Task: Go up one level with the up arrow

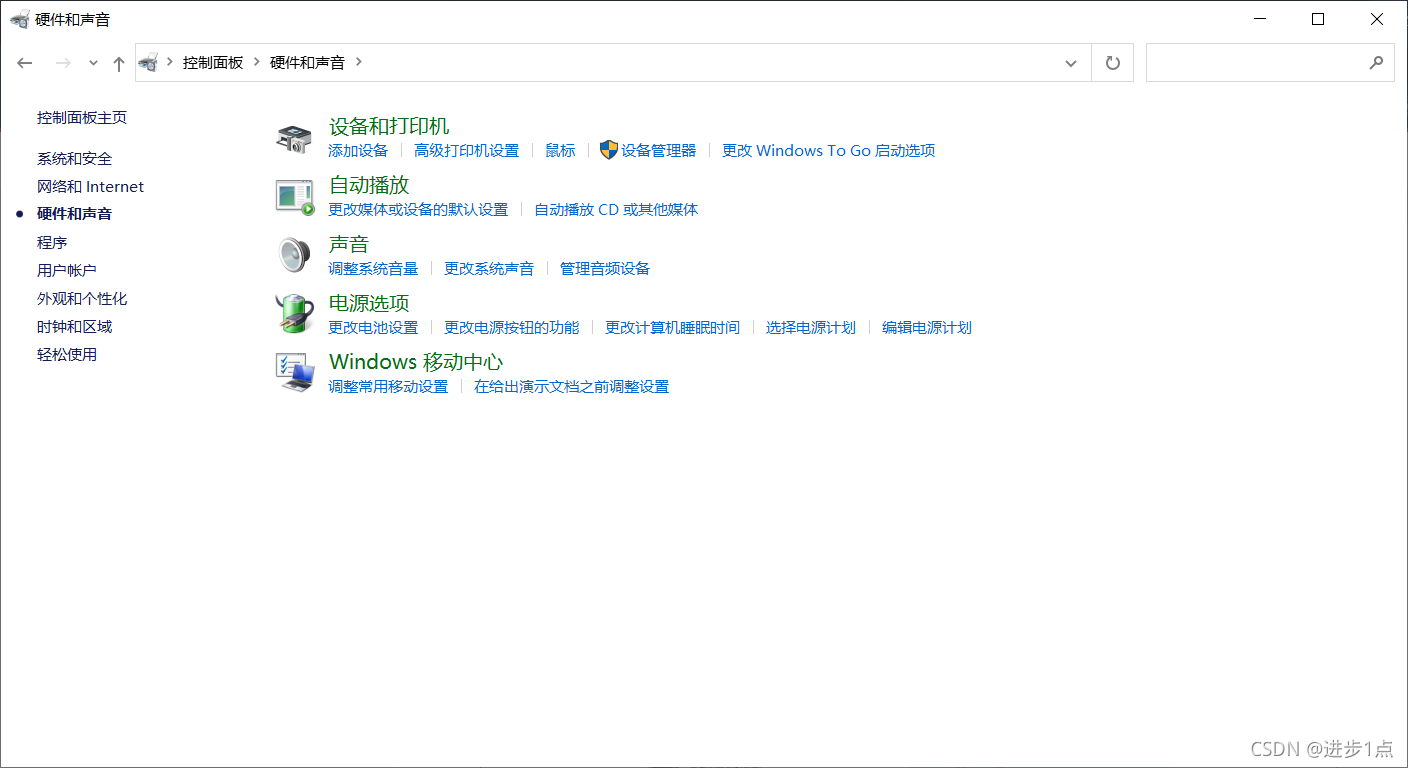Action: 119,63
